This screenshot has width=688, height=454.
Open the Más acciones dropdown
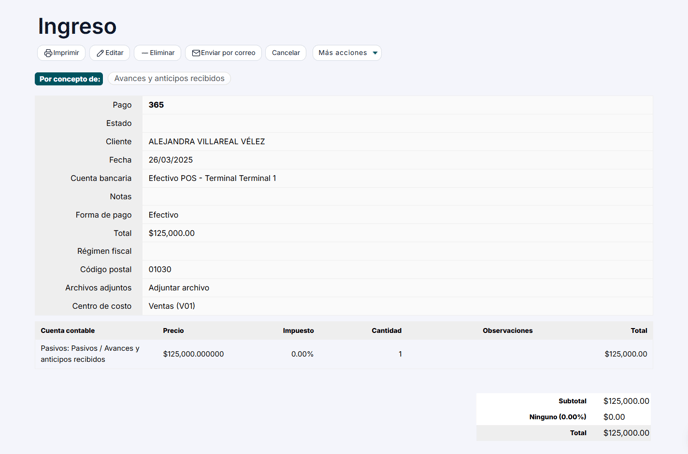(347, 53)
